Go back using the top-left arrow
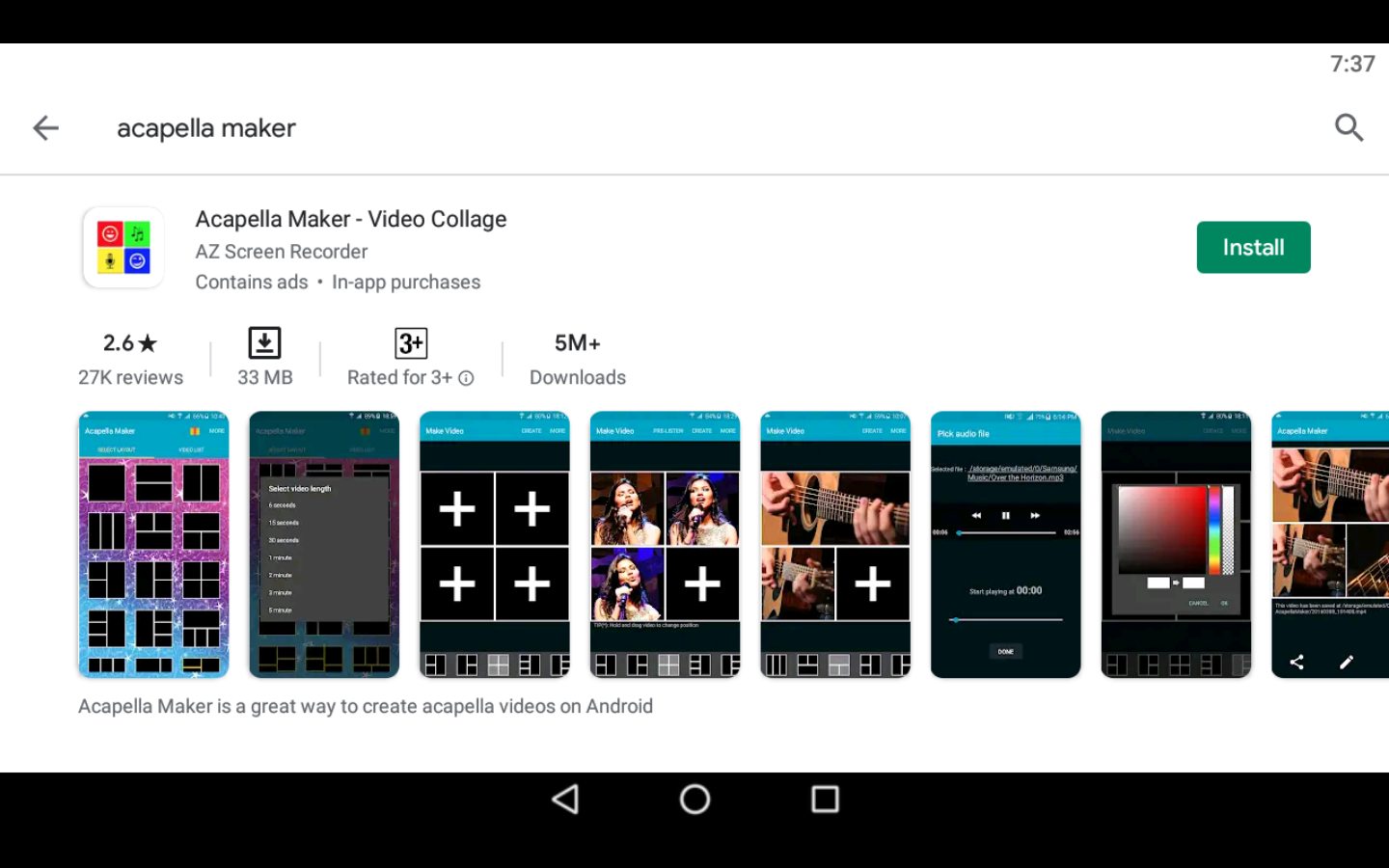Screen dimensions: 1389x868 45,127
